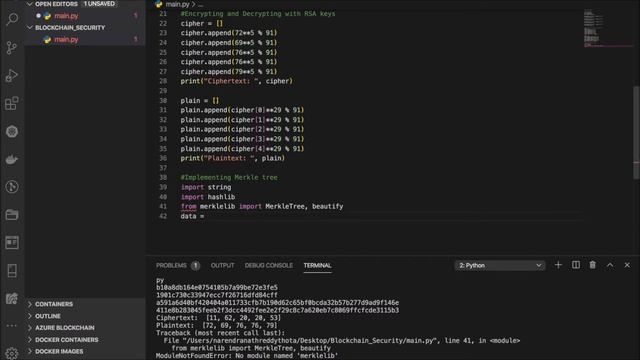Click Python file icon in breadcrumb
The image size is (640, 360).
(159, 4)
